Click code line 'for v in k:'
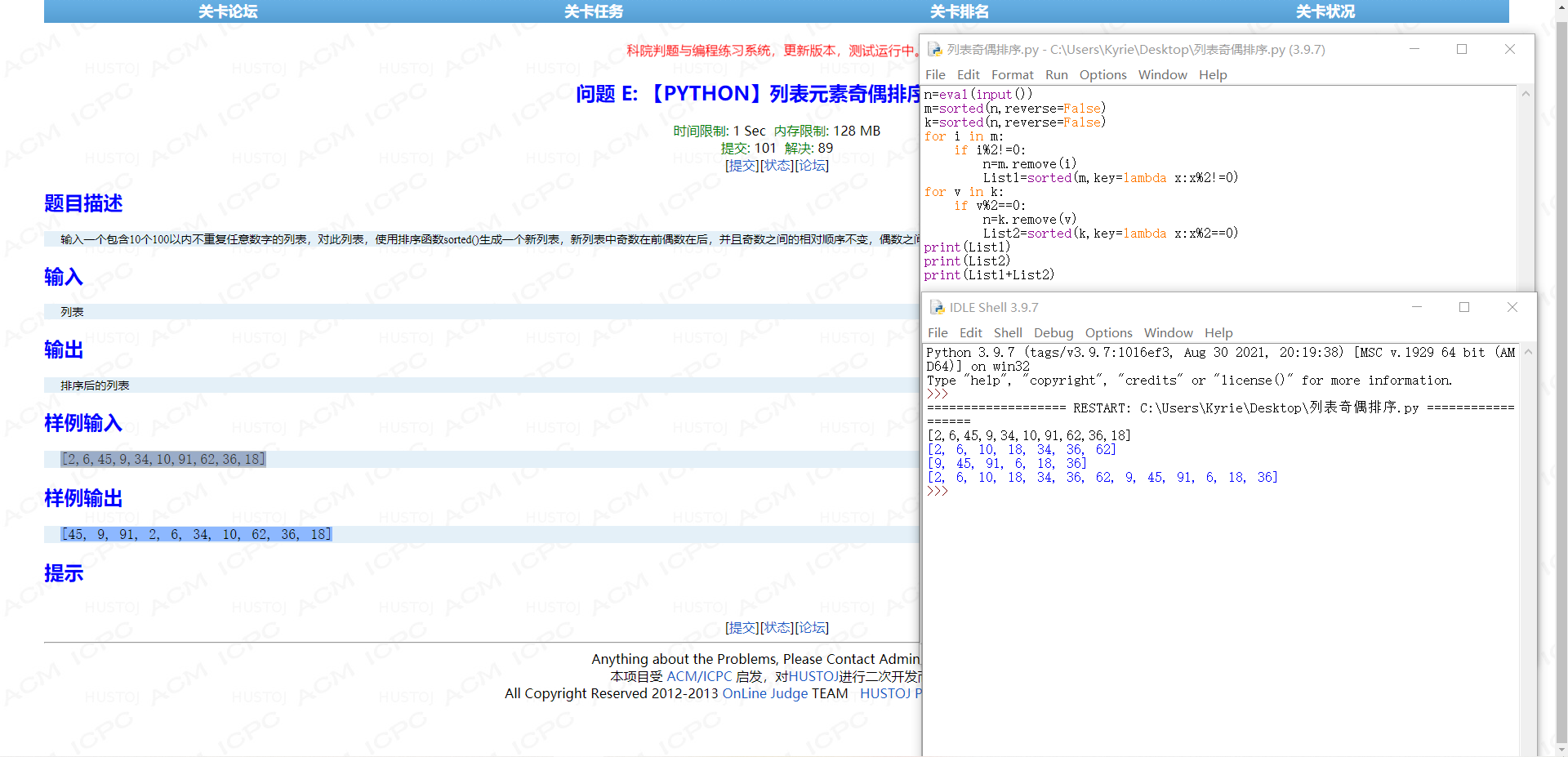Screen dimensions: 1568x757 pos(964,192)
